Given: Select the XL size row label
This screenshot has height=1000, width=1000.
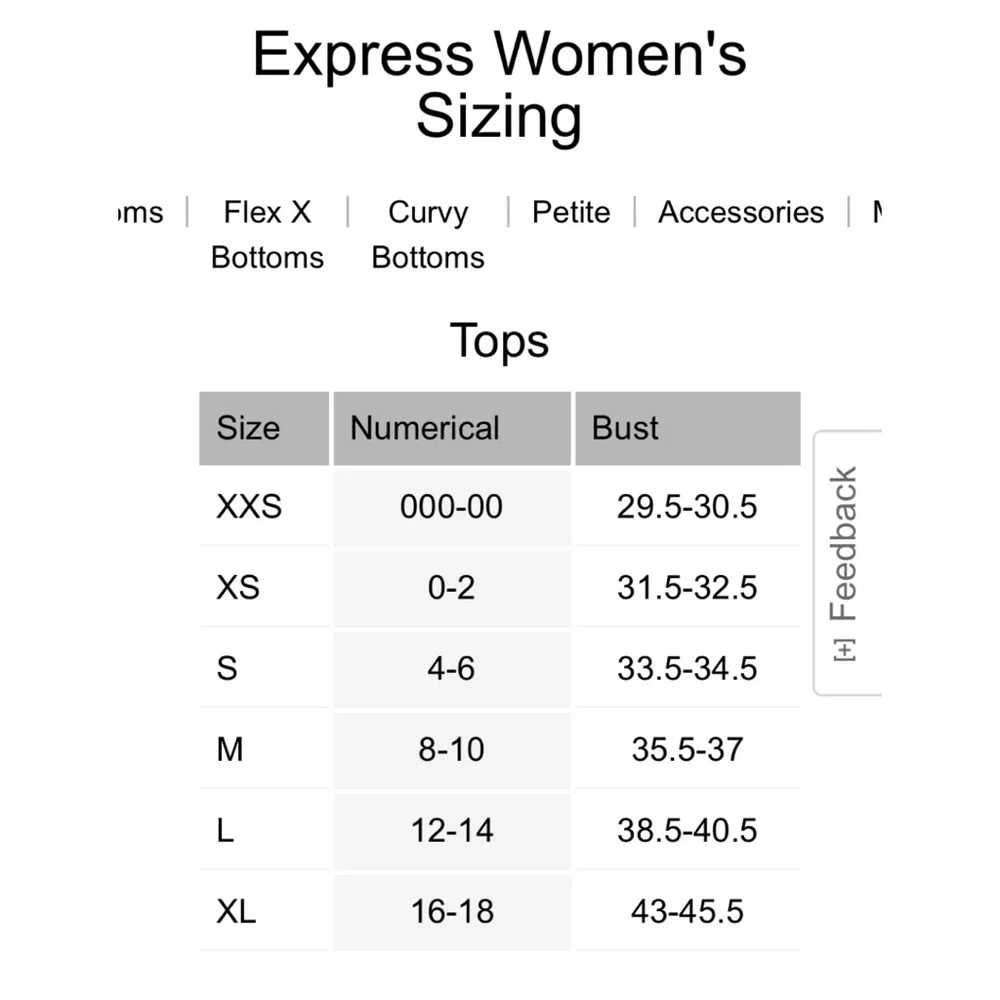Looking at the screenshot, I should [237, 911].
